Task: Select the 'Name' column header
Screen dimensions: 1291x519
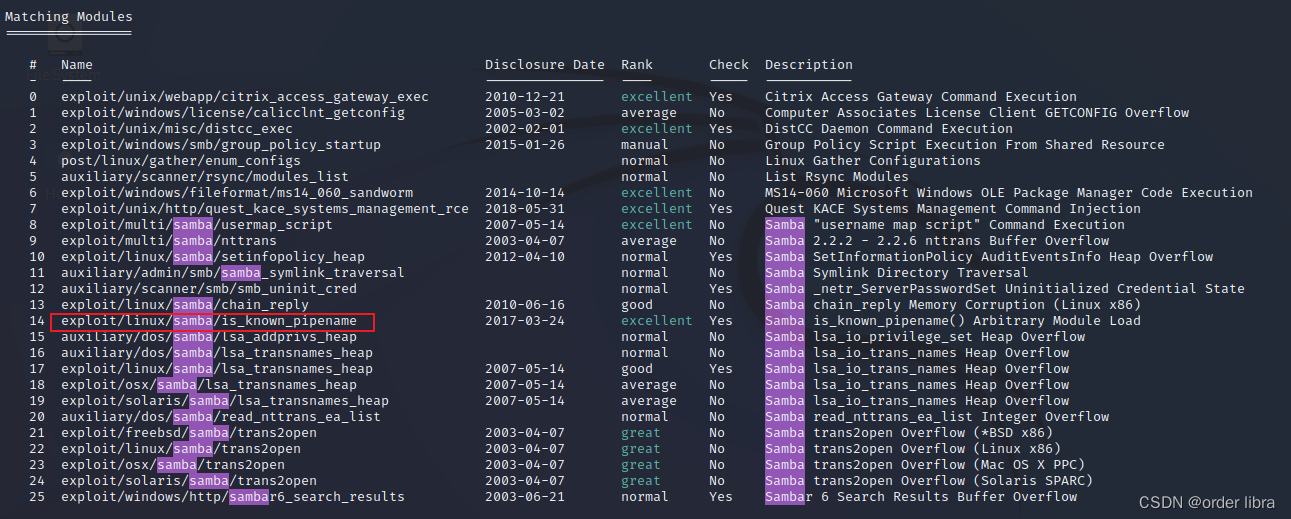Action: pos(77,65)
